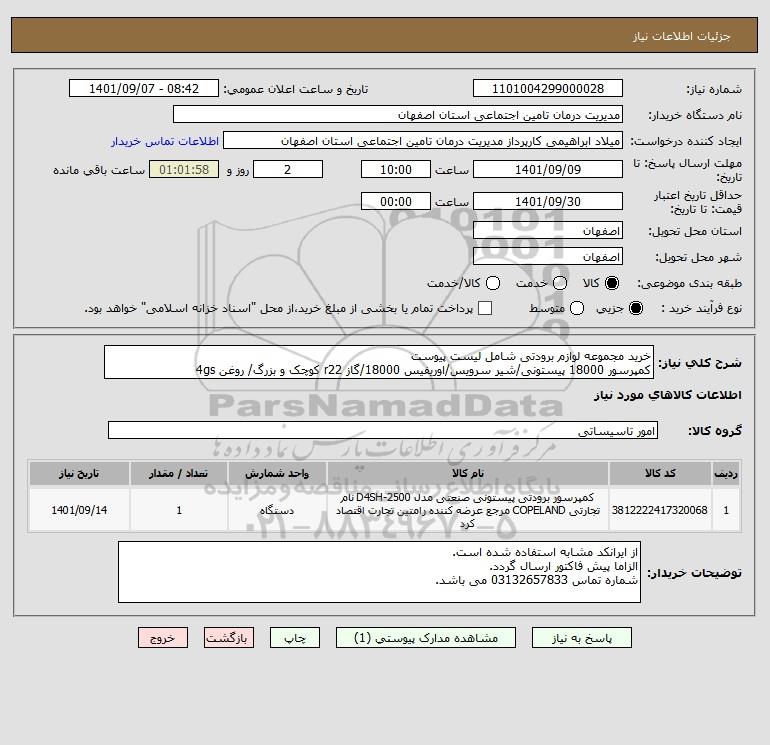The width and height of the screenshot is (770, 745).
Task: Click the countdown timer 01:01:58 field
Action: 184,169
